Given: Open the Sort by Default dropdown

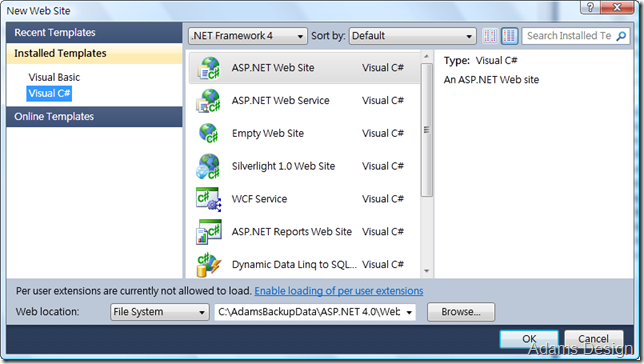Looking at the screenshot, I should tap(412, 36).
